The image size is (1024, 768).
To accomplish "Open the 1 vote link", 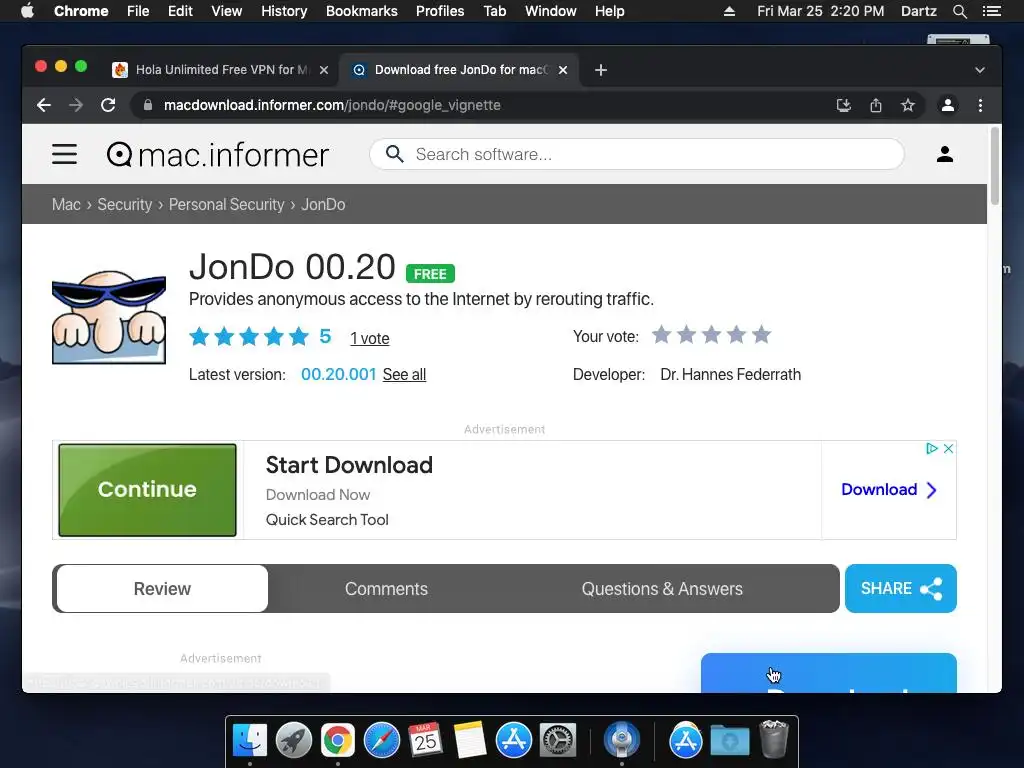I will point(370,338).
